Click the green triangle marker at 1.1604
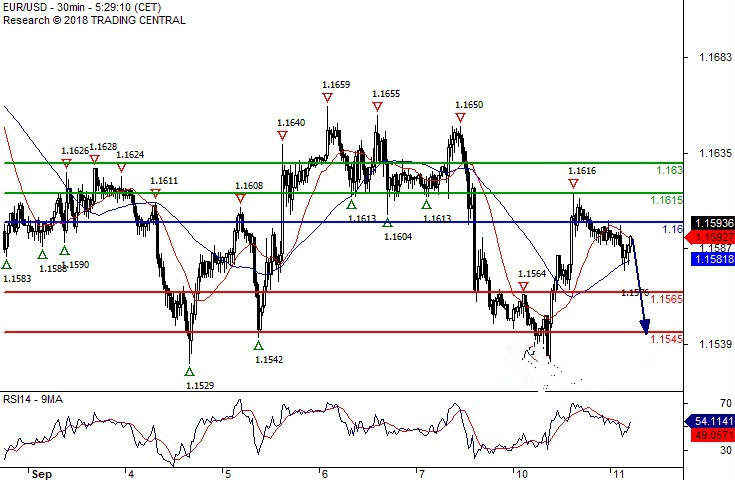 pyautogui.click(x=388, y=222)
